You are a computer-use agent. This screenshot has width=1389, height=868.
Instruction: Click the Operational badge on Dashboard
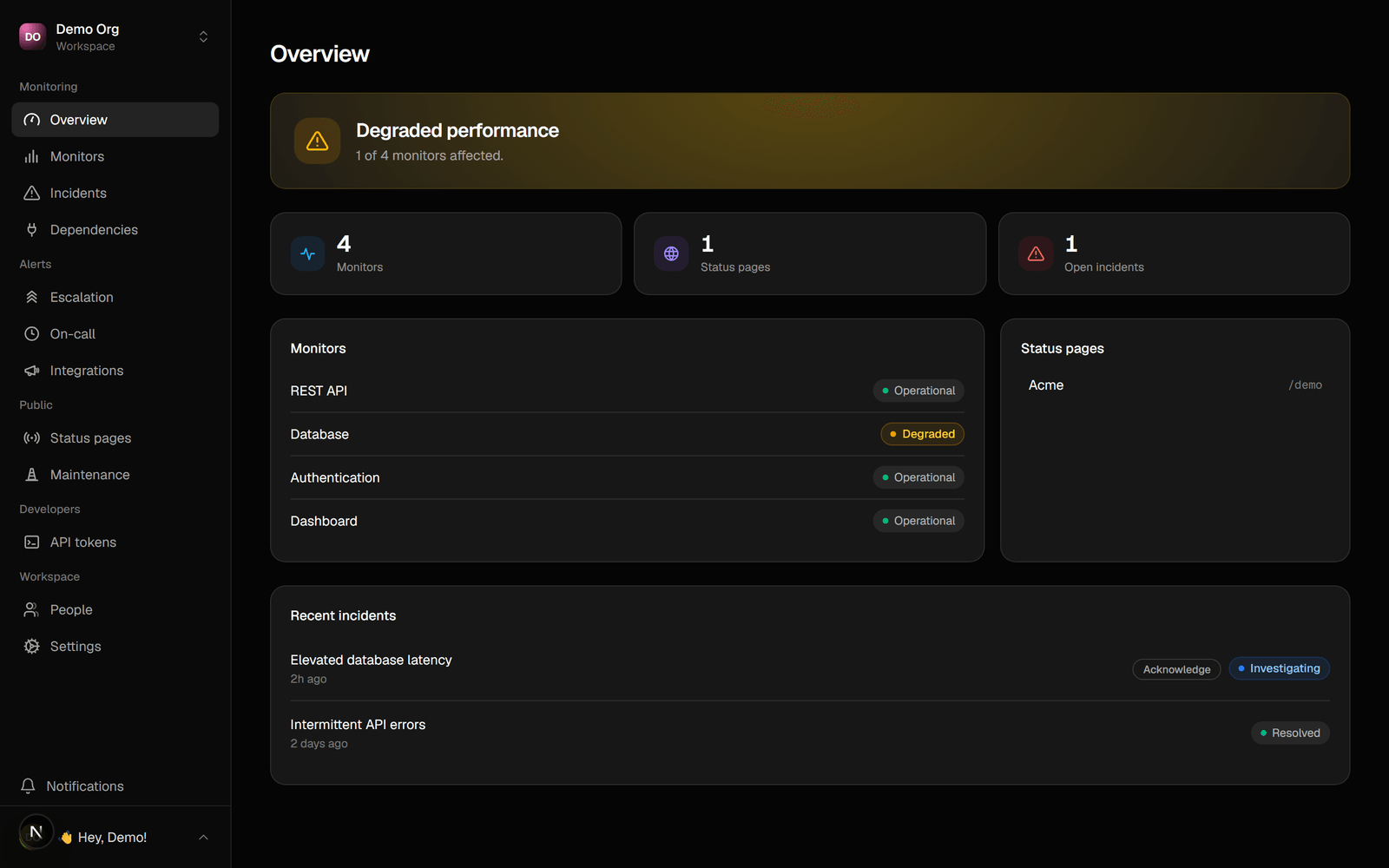pyautogui.click(x=918, y=521)
